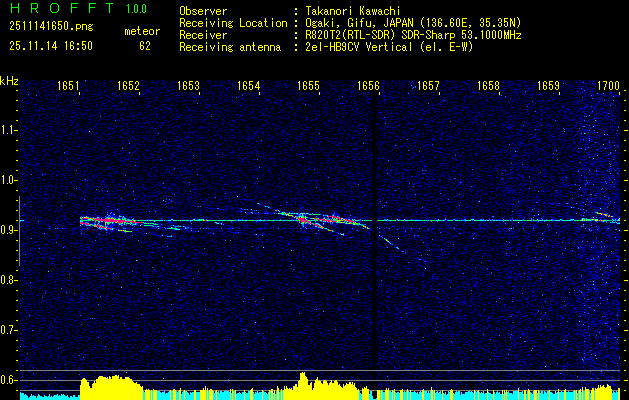
Task: Click the 1700 time axis label
Action: tap(609, 86)
